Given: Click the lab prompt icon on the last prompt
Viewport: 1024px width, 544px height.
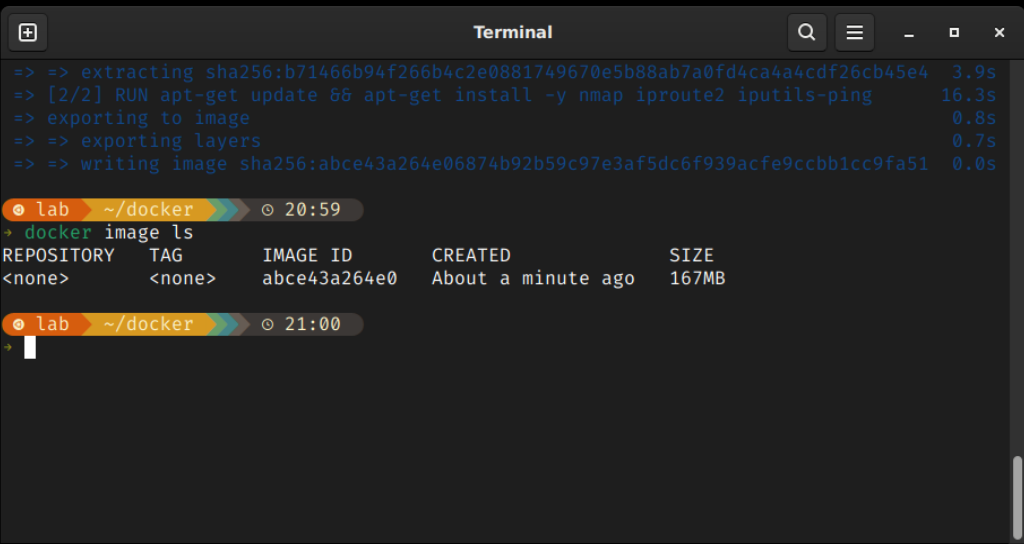Looking at the screenshot, I should (18, 325).
